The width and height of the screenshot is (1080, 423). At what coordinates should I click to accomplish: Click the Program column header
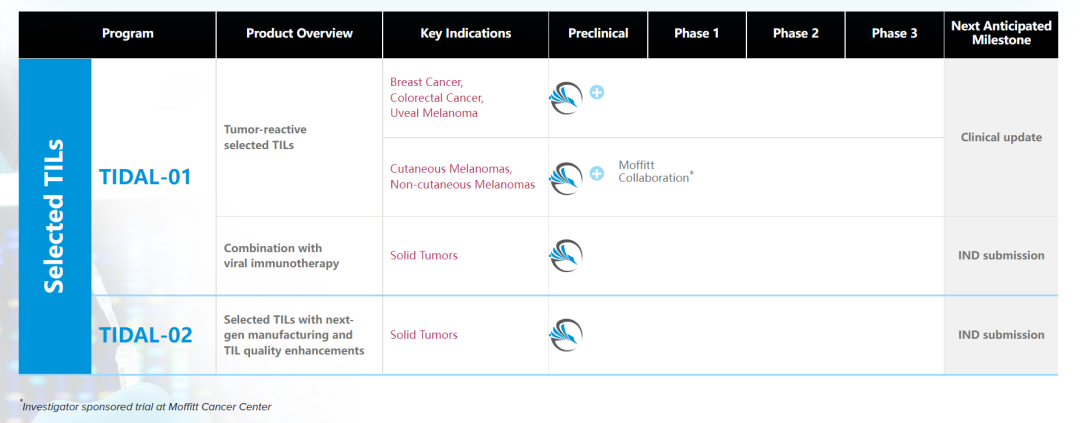click(x=128, y=33)
